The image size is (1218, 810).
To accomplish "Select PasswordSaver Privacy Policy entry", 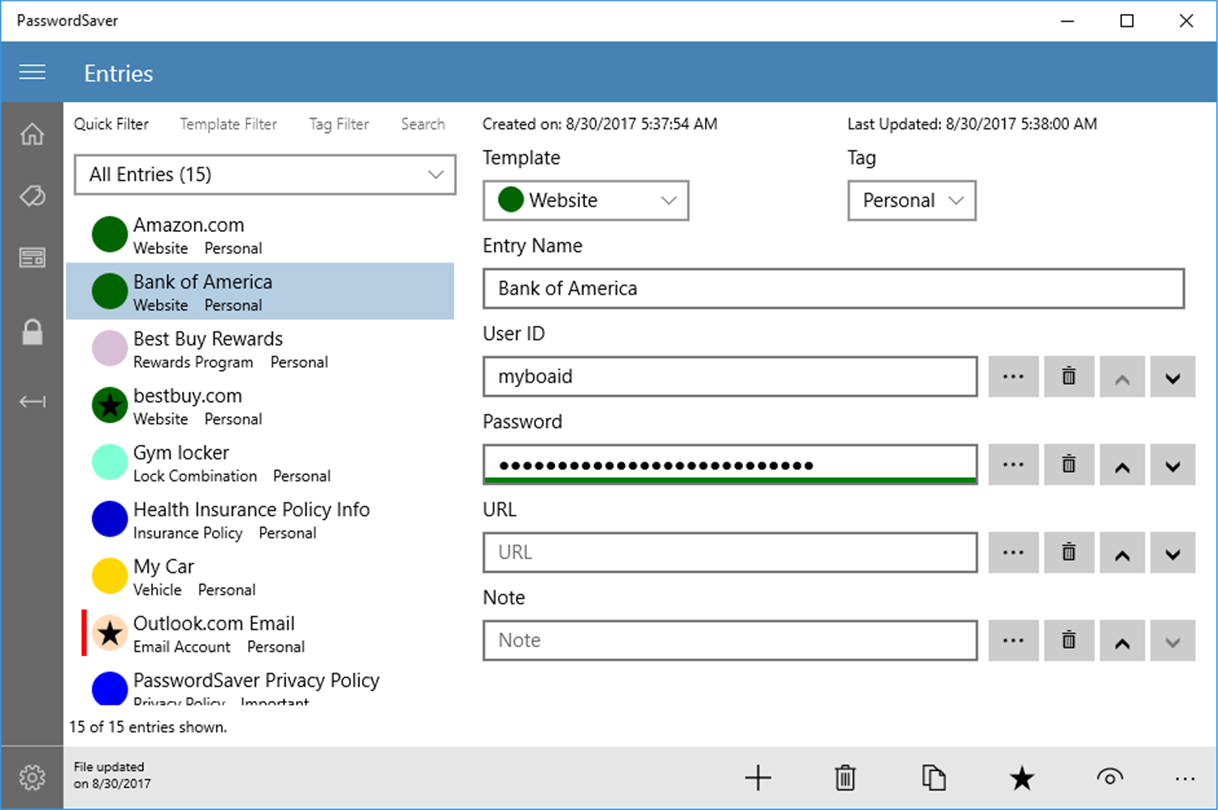I will pos(260,686).
